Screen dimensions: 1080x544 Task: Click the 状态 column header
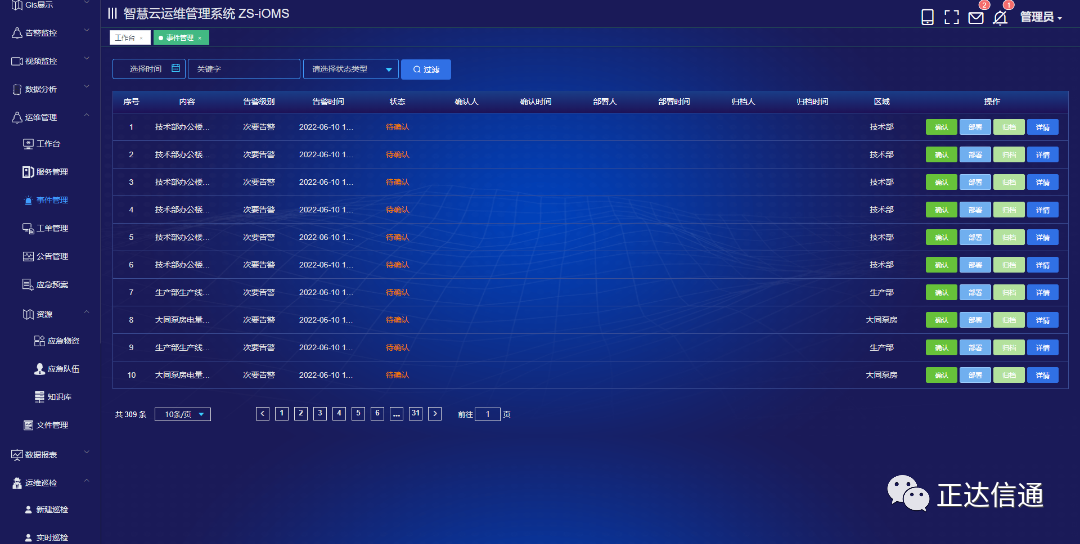pyautogui.click(x=397, y=102)
